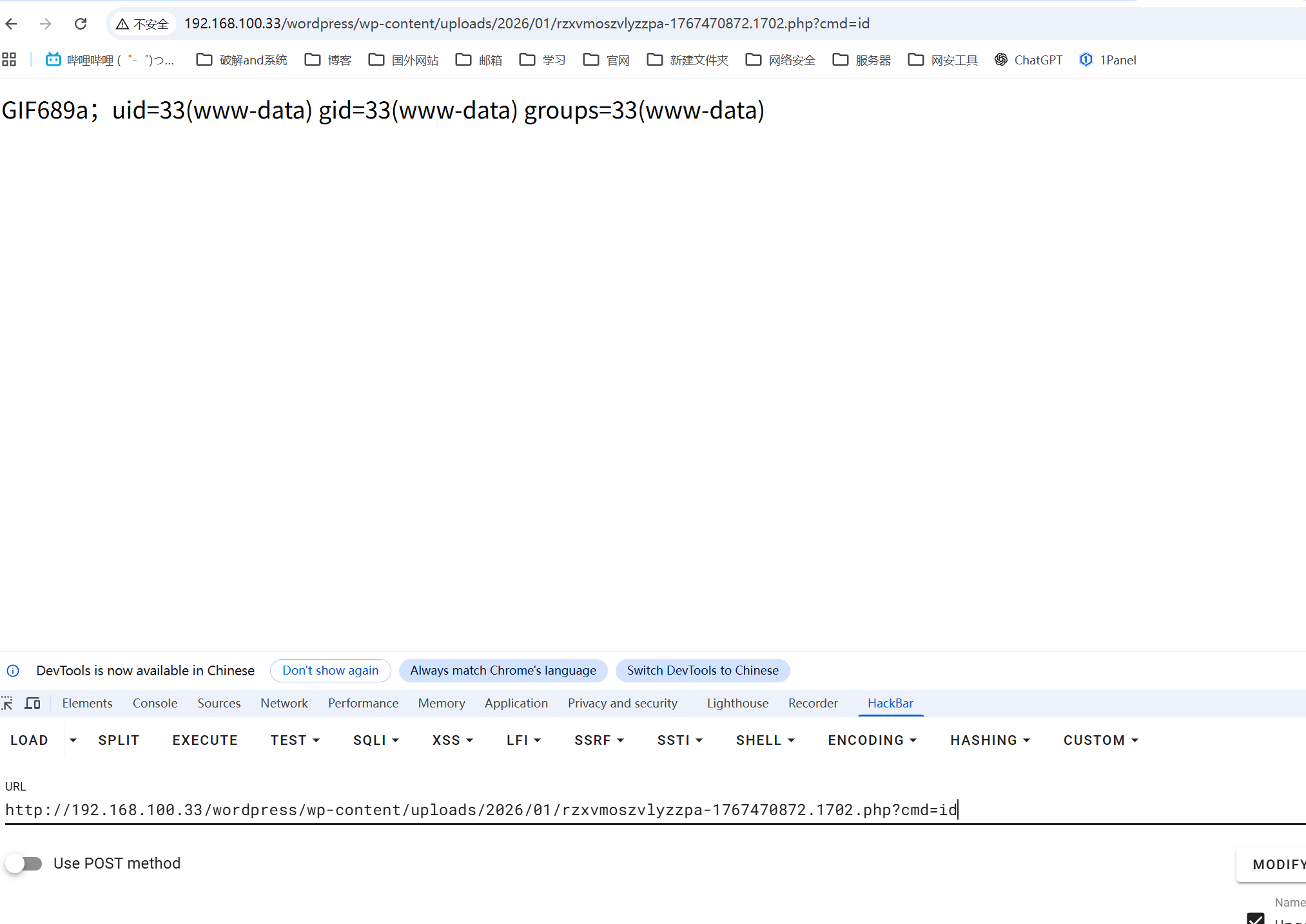The height and width of the screenshot is (924, 1306).
Task: Expand the arrow next to LOAD
Action: (73, 740)
